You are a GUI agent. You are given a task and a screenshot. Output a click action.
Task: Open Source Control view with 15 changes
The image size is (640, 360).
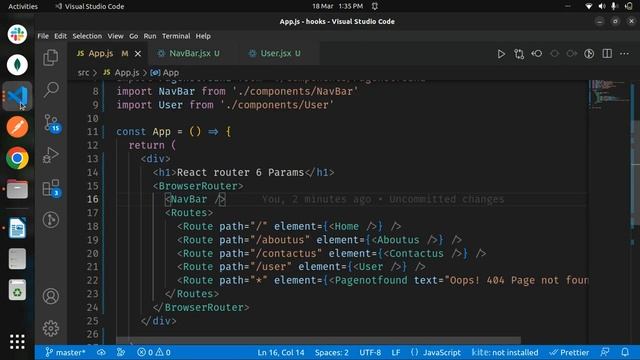tap(51, 122)
